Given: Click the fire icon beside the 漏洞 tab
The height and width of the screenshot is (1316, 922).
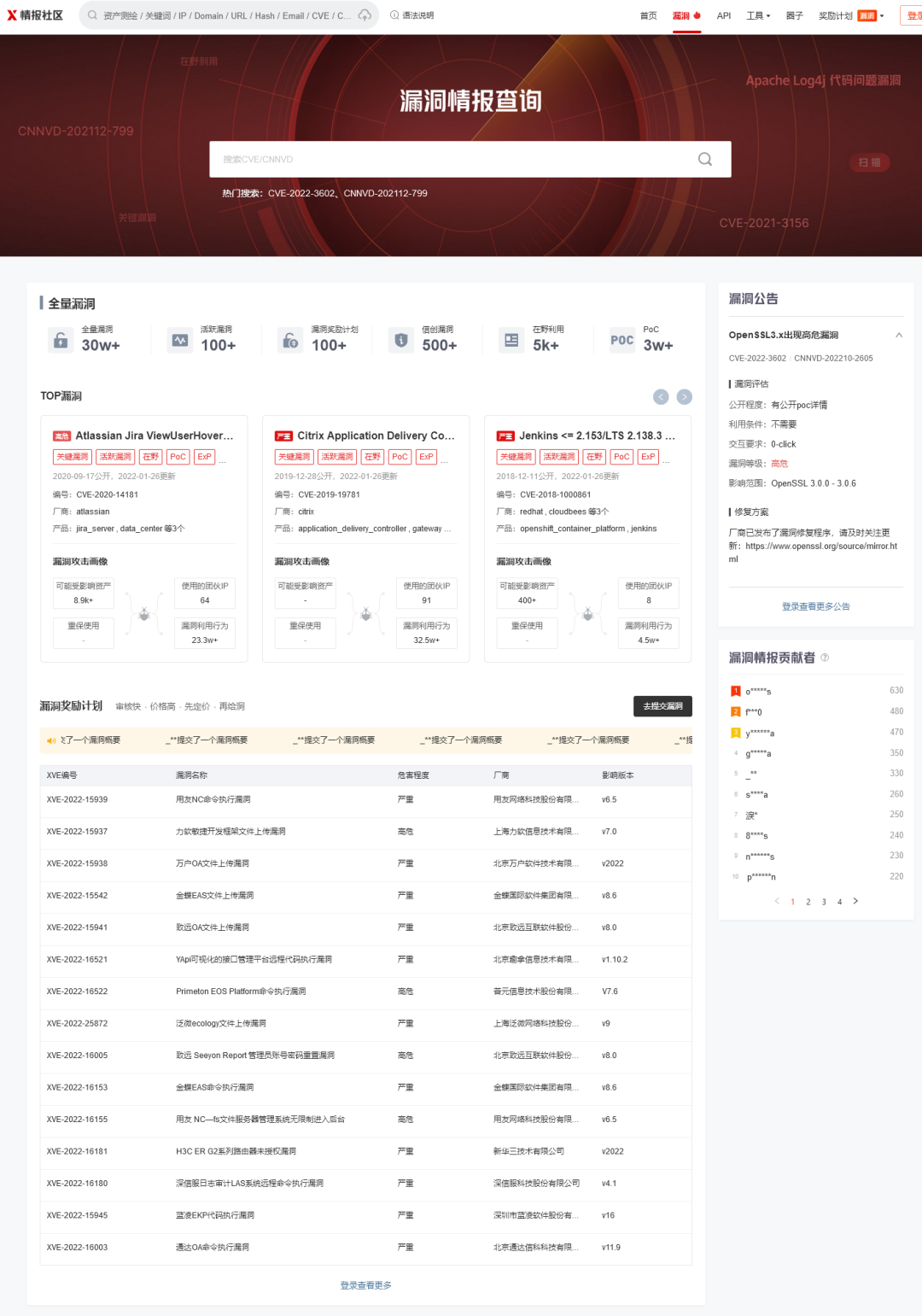Looking at the screenshot, I should pos(697,15).
